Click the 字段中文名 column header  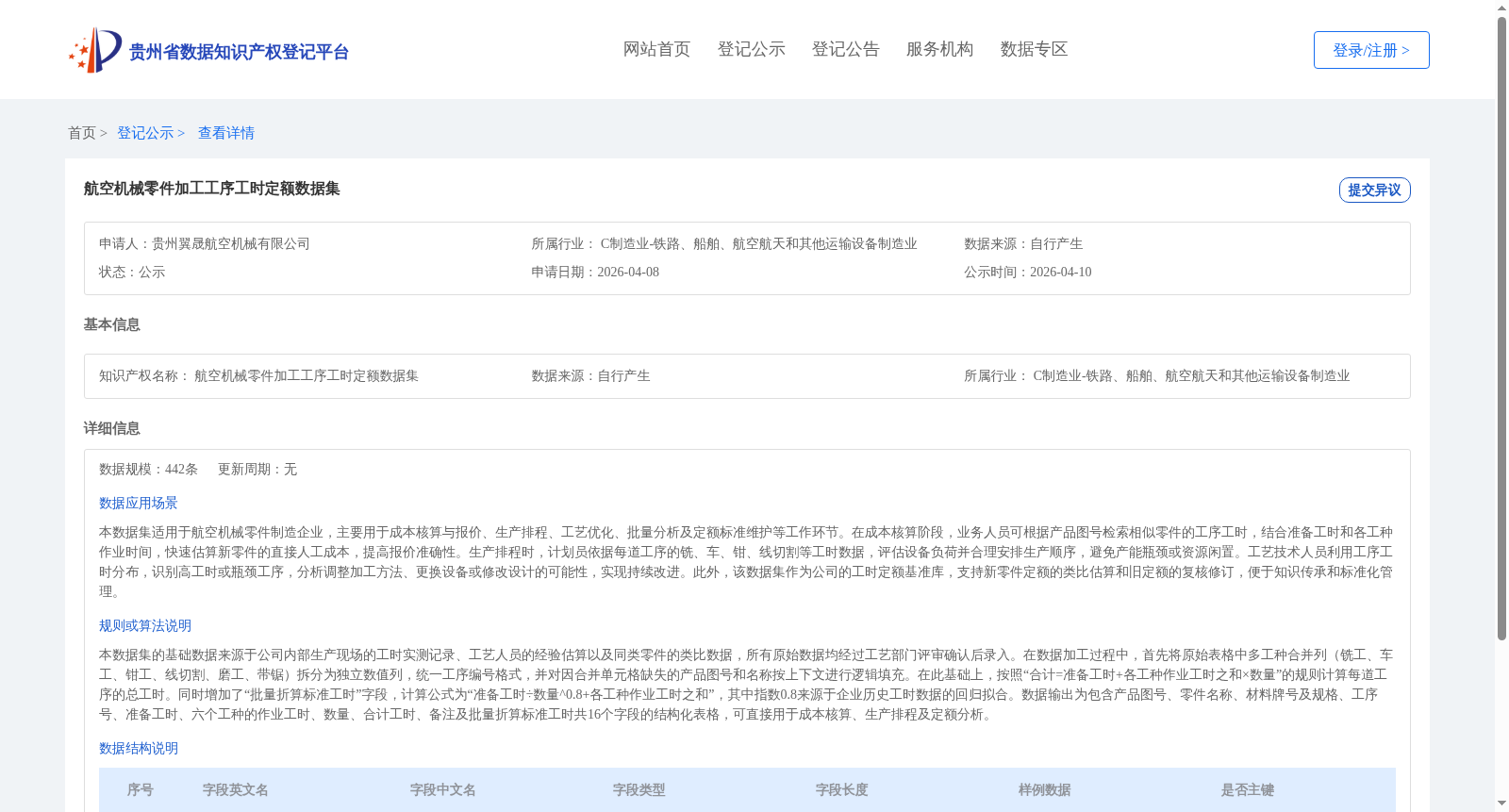(x=443, y=789)
